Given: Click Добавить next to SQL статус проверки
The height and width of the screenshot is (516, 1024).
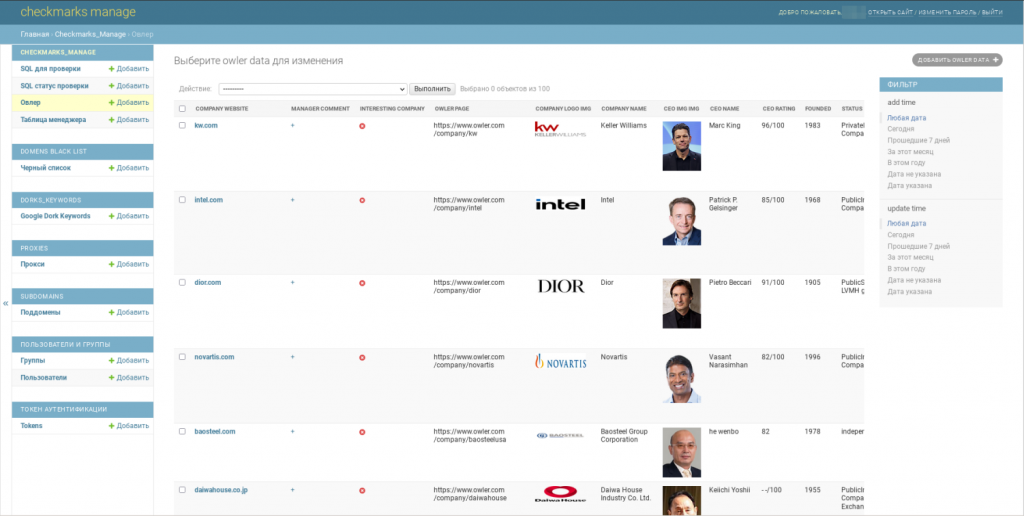Looking at the screenshot, I should tap(129, 86).
